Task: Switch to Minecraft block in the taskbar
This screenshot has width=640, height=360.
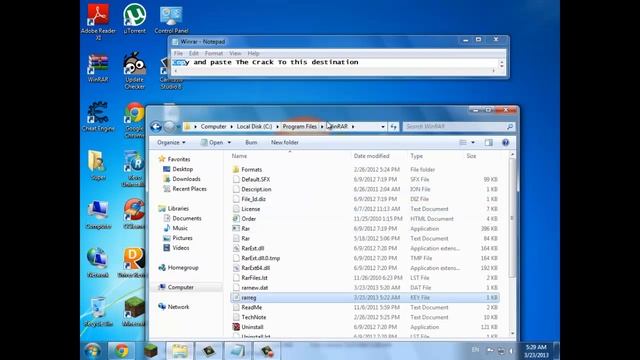Action: tap(151, 351)
